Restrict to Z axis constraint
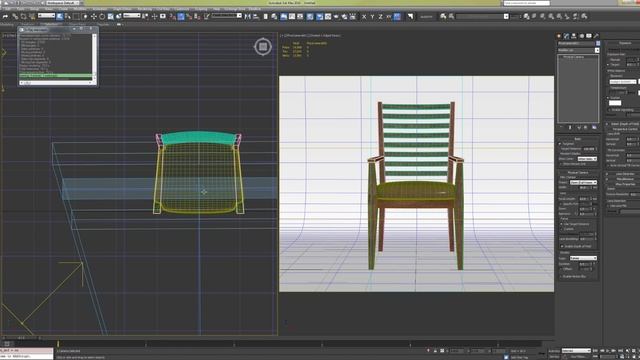 [x=380, y=16]
